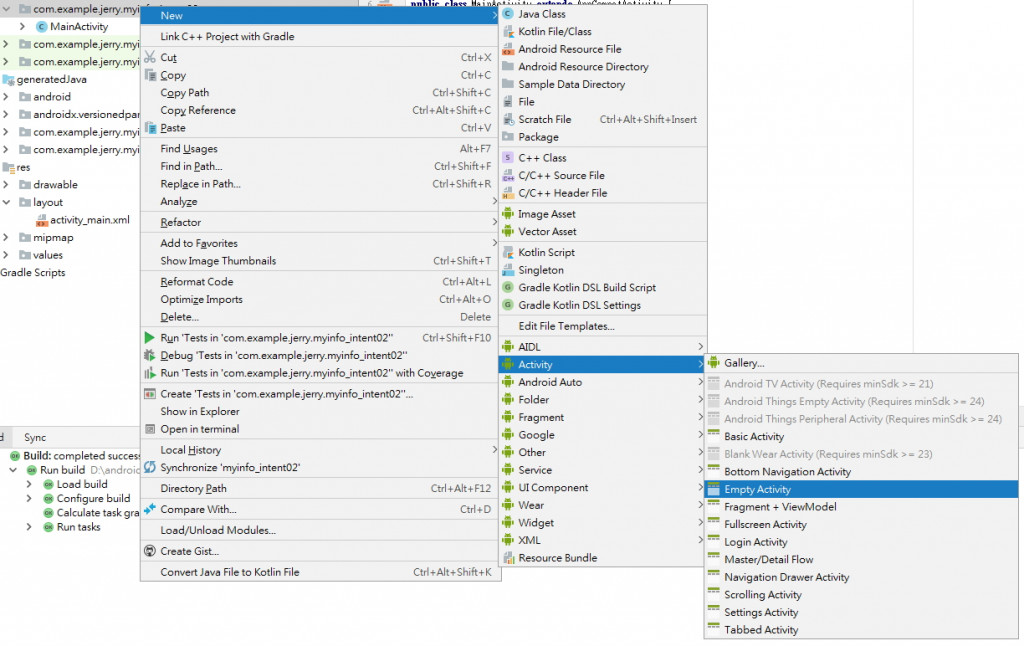Choose Local History in context menu
Screen dimensions: 1024x646
point(321,450)
